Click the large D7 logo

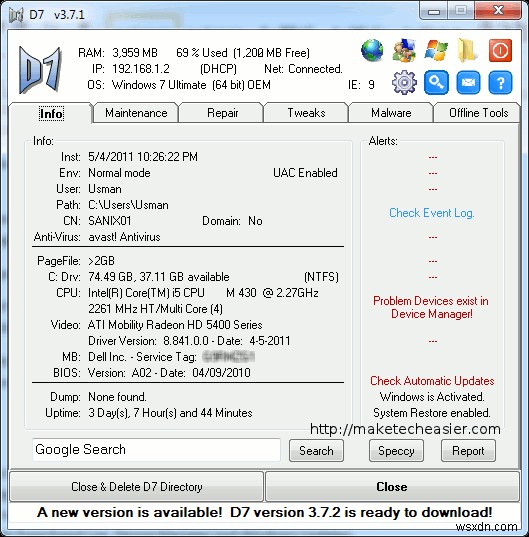[x=40, y=70]
